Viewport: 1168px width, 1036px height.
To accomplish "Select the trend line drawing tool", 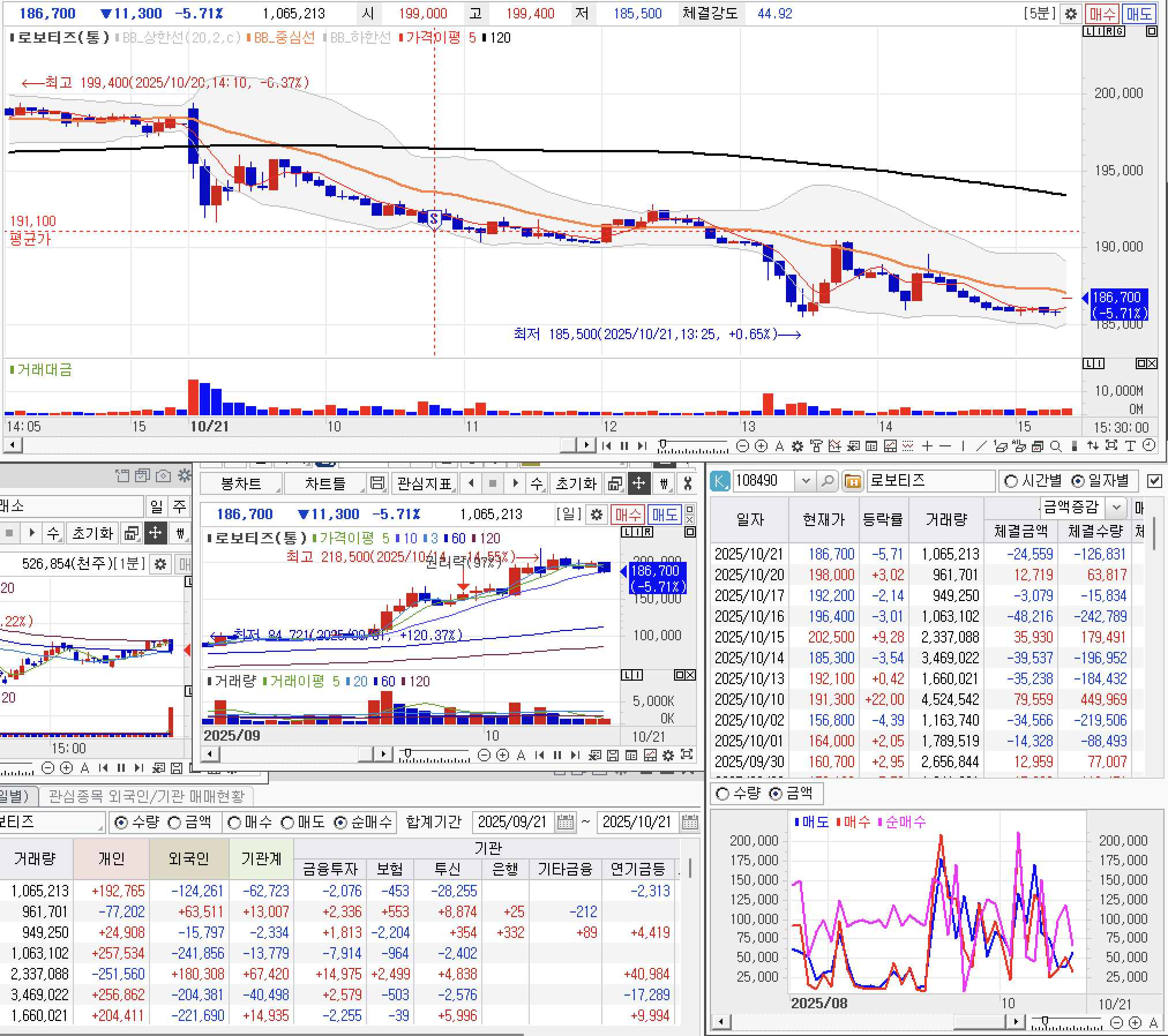I will 980,446.
